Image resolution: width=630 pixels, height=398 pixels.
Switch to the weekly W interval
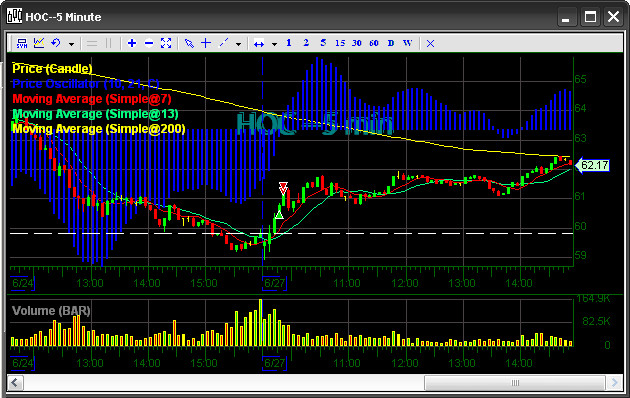tap(407, 43)
